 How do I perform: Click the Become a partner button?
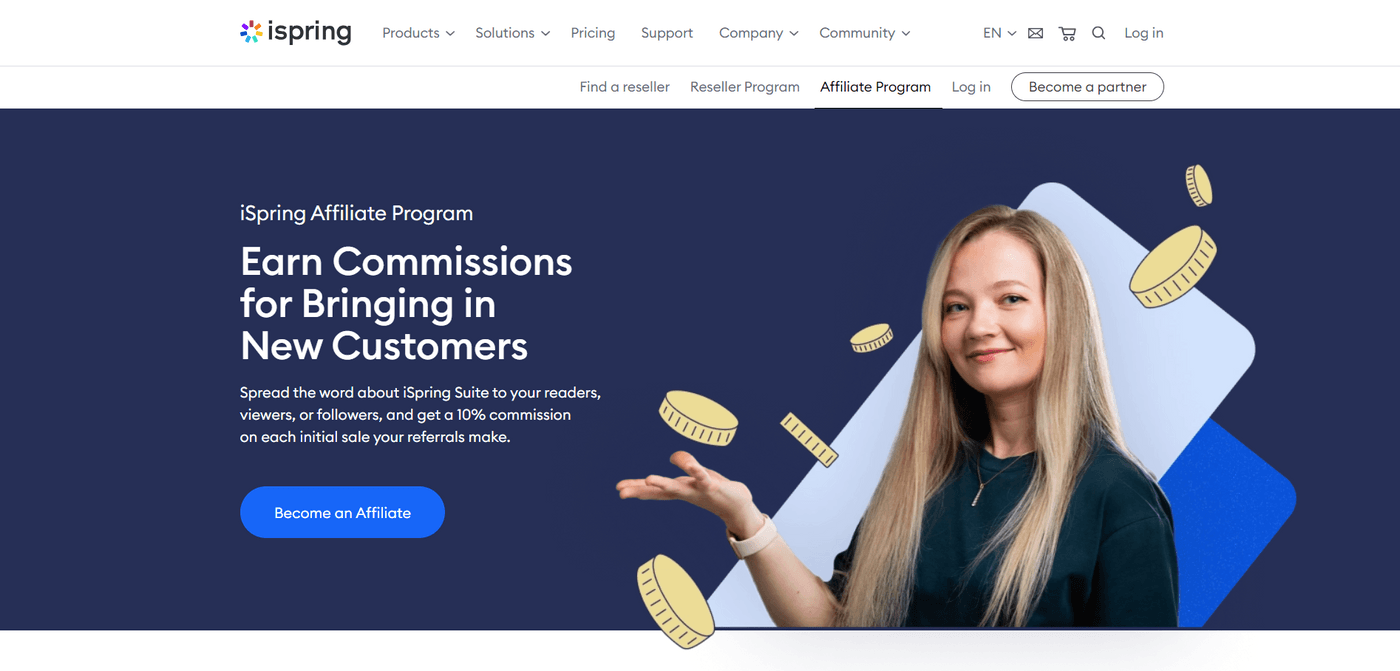tap(1087, 87)
